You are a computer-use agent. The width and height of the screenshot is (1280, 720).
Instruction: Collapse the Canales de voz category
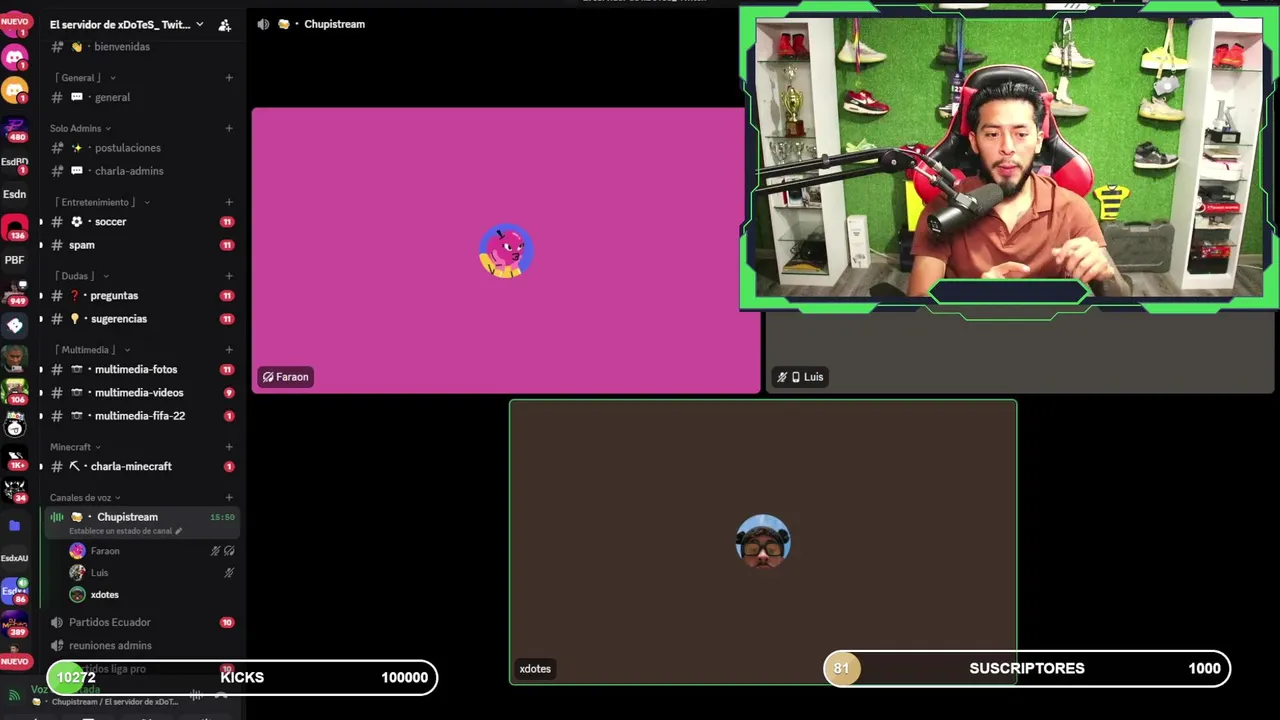click(85, 498)
